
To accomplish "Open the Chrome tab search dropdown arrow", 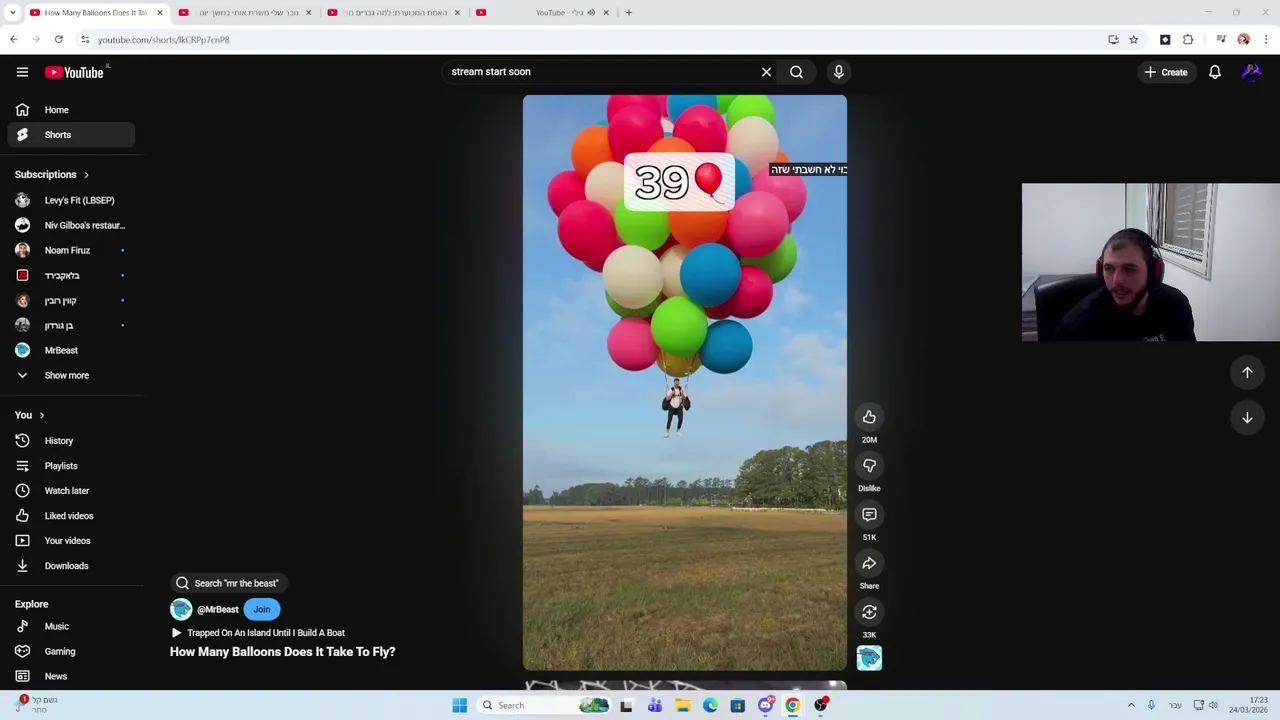I will pos(12,12).
